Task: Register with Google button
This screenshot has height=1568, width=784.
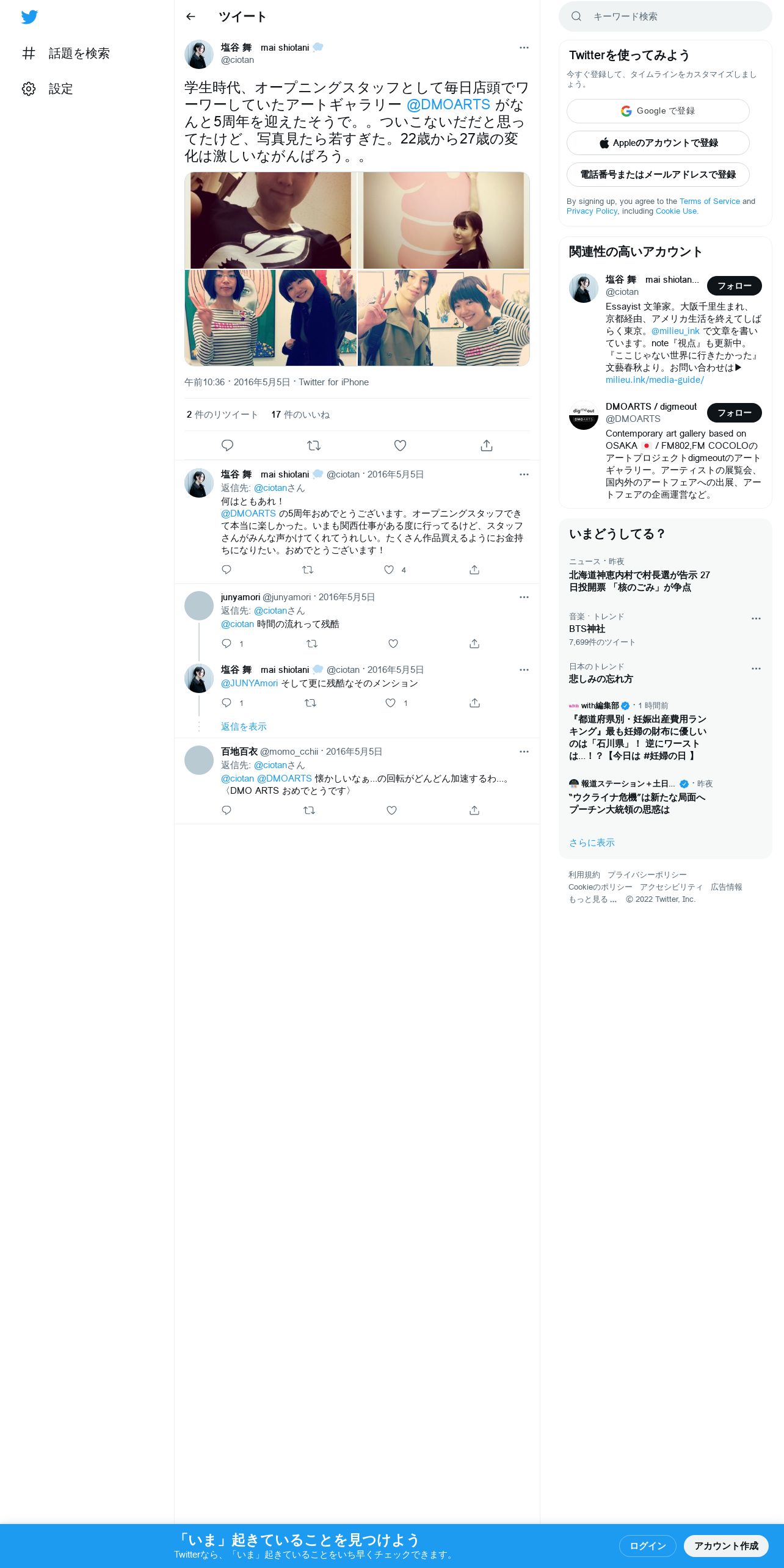Action: coord(658,111)
